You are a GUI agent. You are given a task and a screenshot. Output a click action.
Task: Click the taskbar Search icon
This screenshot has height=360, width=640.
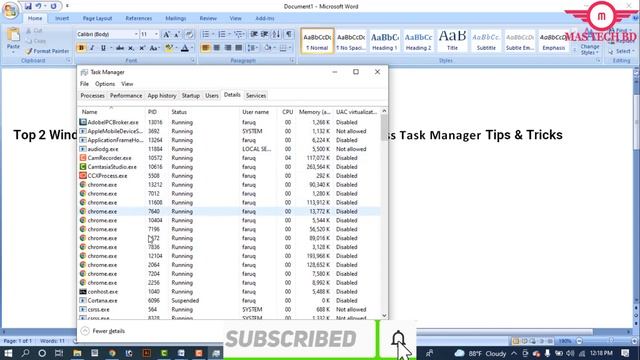[x=25, y=353]
